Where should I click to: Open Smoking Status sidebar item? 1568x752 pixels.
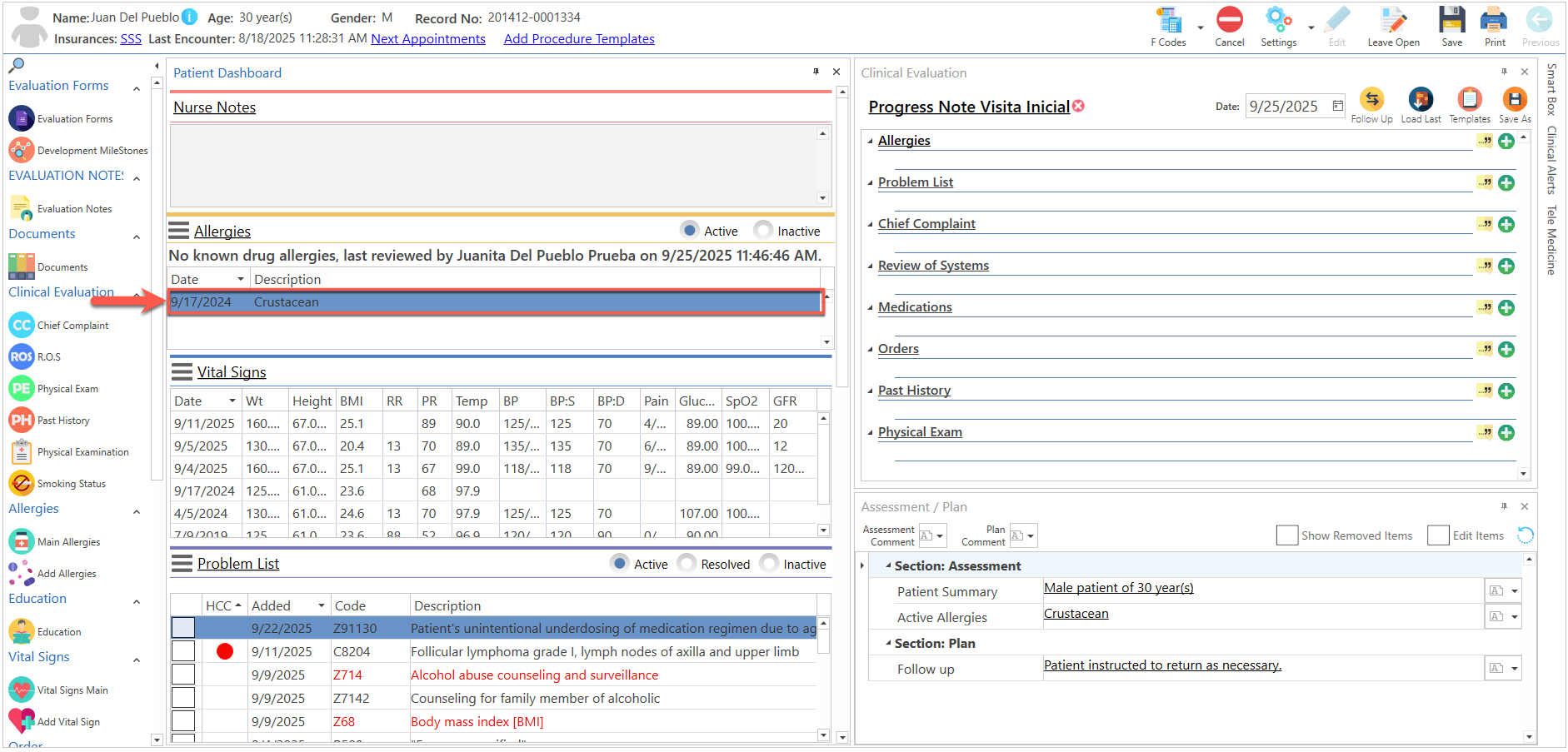coord(57,484)
